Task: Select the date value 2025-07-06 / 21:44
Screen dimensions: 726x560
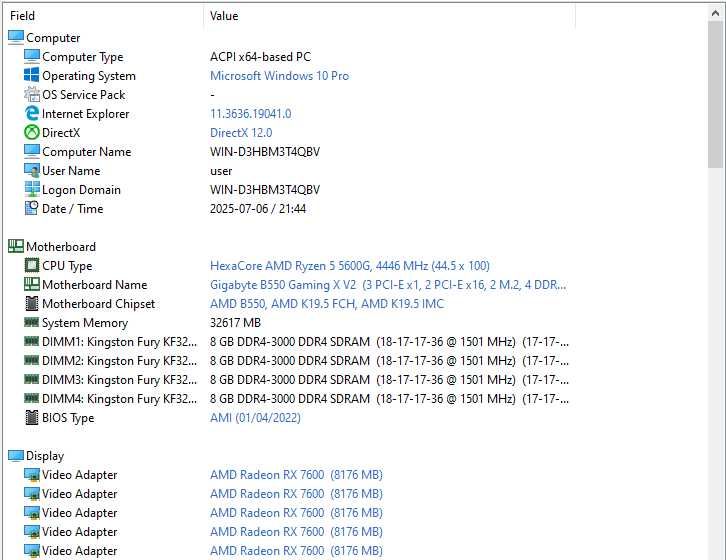Action: pos(258,208)
